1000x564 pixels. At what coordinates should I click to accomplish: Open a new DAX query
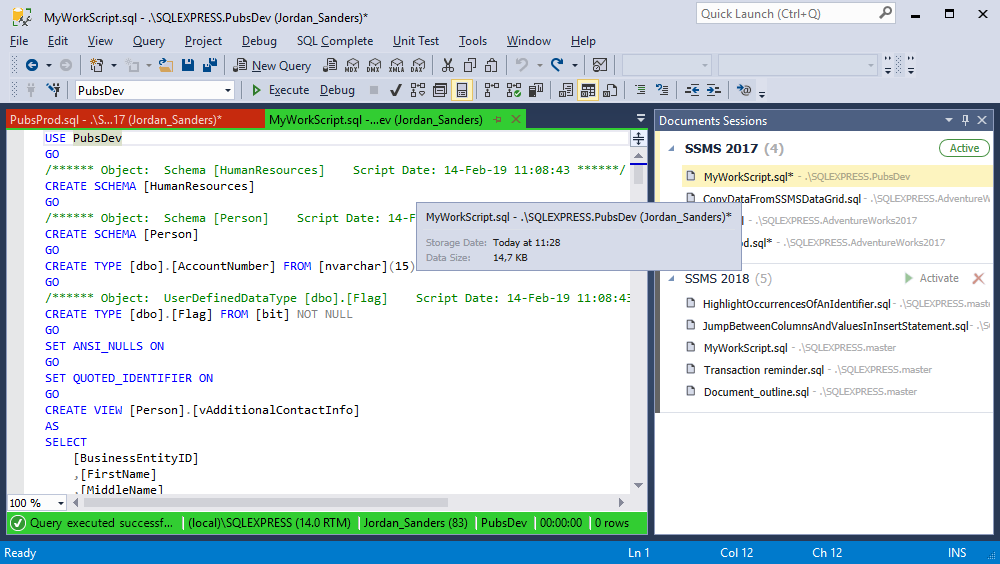click(418, 65)
